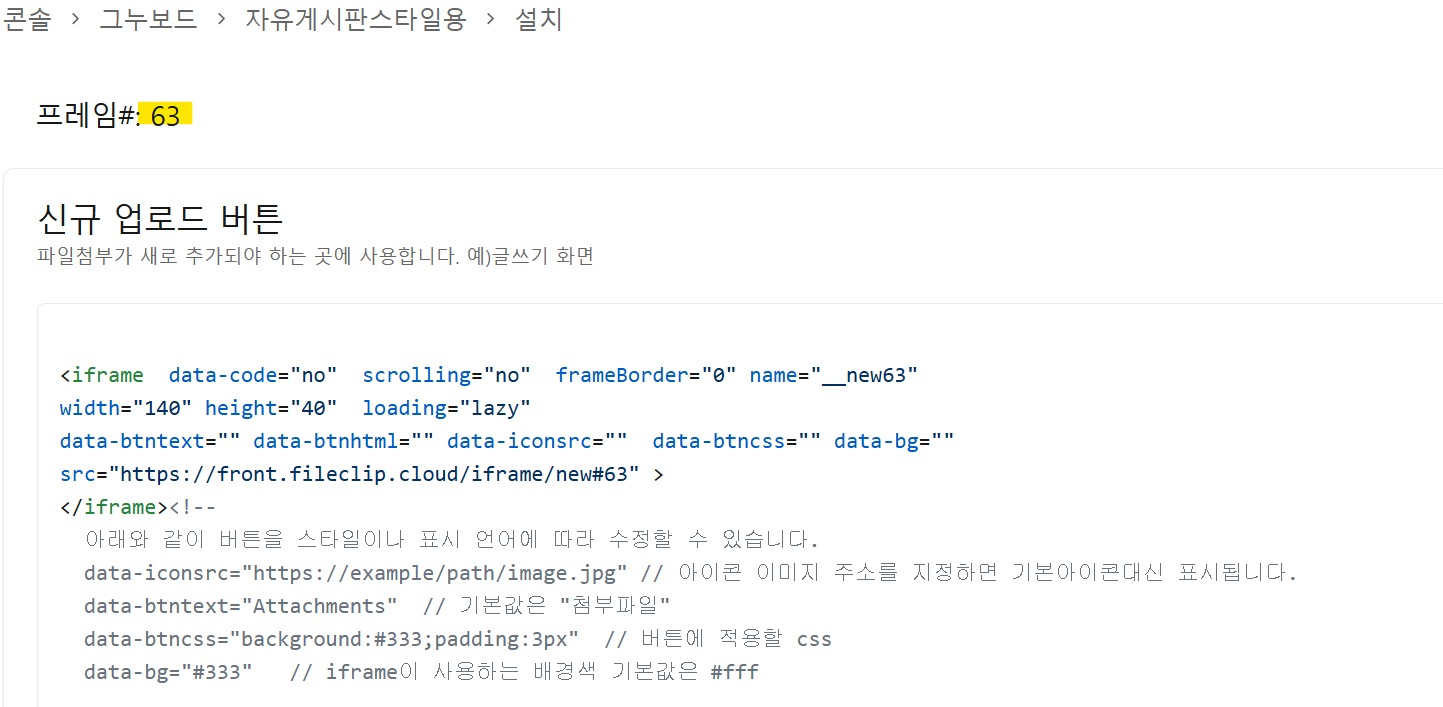Image resolution: width=1443 pixels, height=707 pixels.
Task: Navigate to 그누보드 in breadcrumbs
Action: (148, 20)
